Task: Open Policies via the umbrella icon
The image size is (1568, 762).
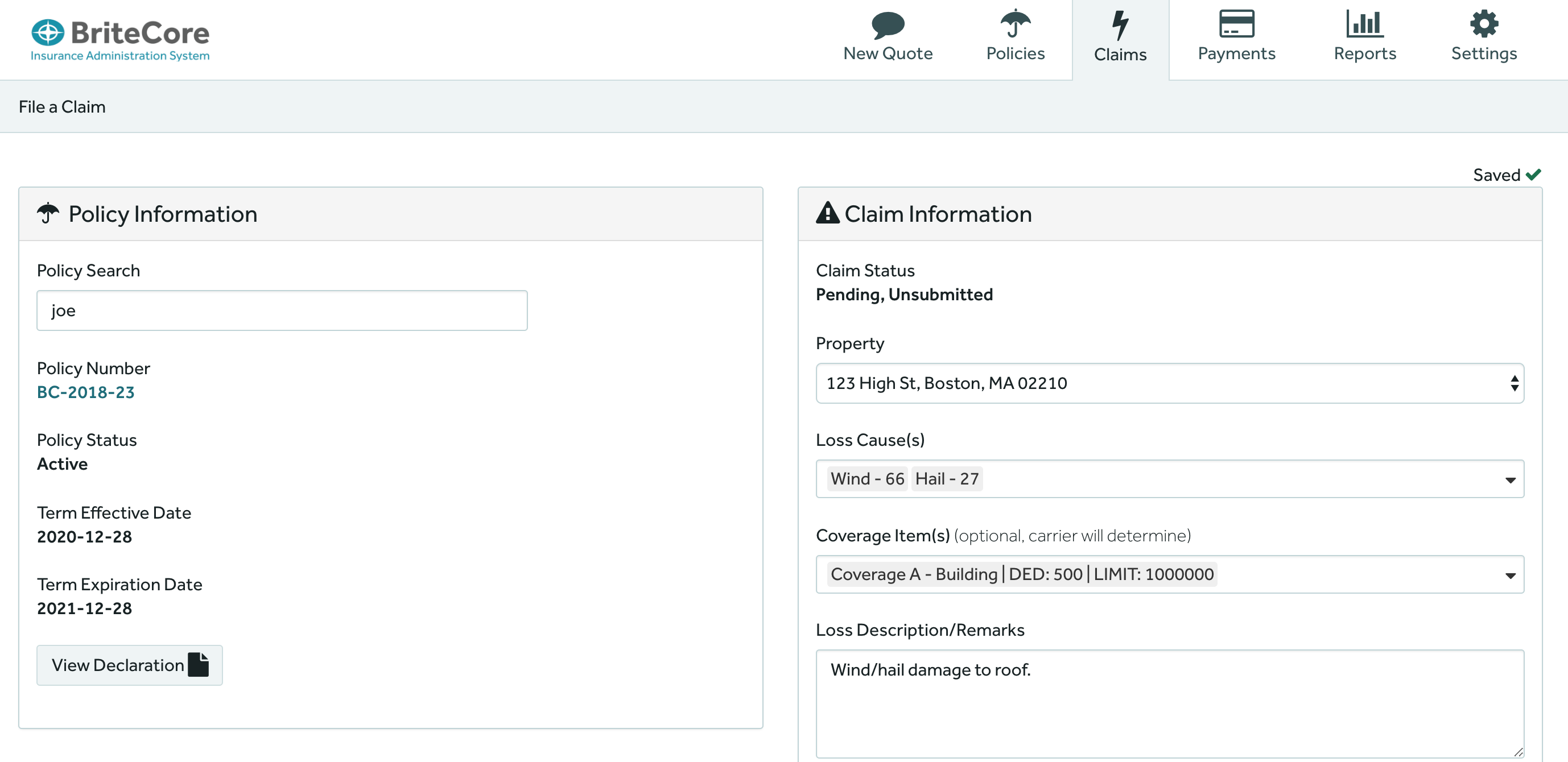Action: click(x=1014, y=24)
